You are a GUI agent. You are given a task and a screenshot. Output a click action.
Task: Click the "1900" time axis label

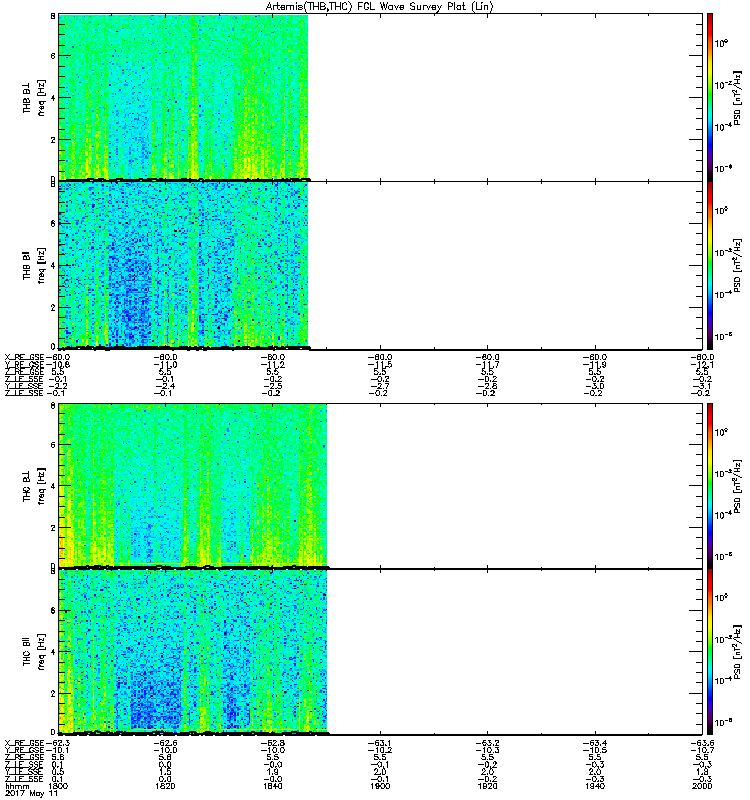coord(380,786)
